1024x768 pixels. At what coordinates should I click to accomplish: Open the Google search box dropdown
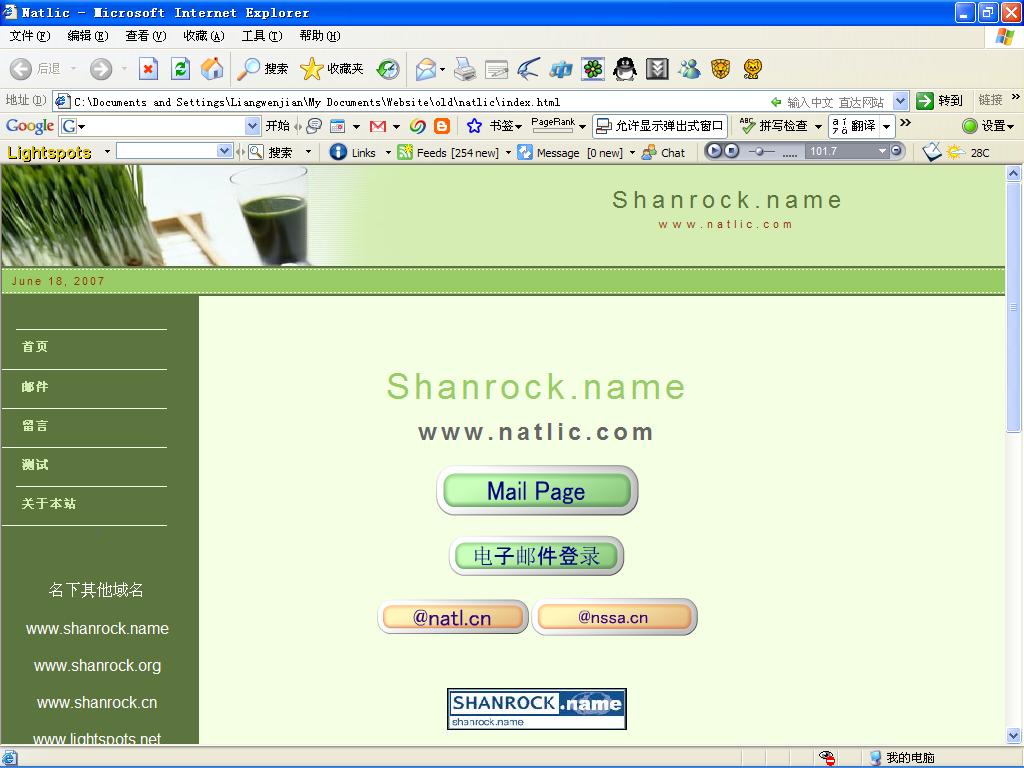coord(252,125)
